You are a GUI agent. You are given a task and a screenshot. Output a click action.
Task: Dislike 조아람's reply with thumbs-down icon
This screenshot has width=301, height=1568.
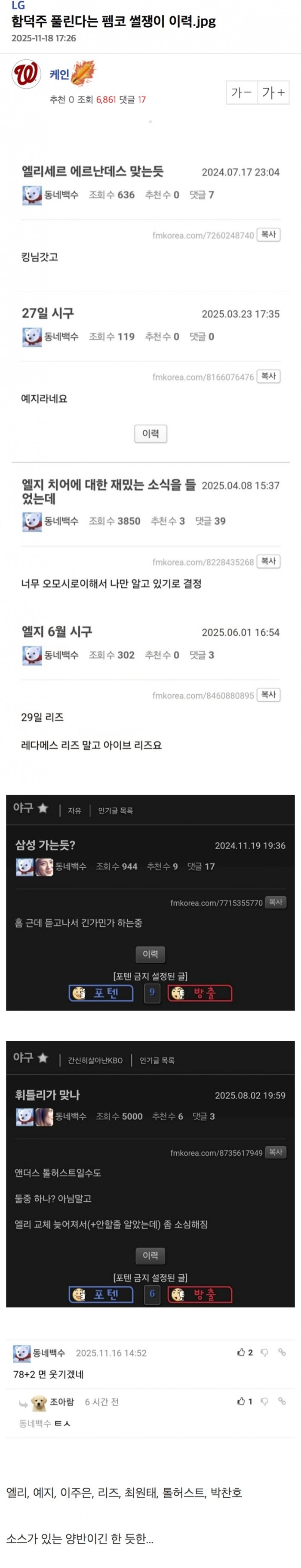(264, 1401)
